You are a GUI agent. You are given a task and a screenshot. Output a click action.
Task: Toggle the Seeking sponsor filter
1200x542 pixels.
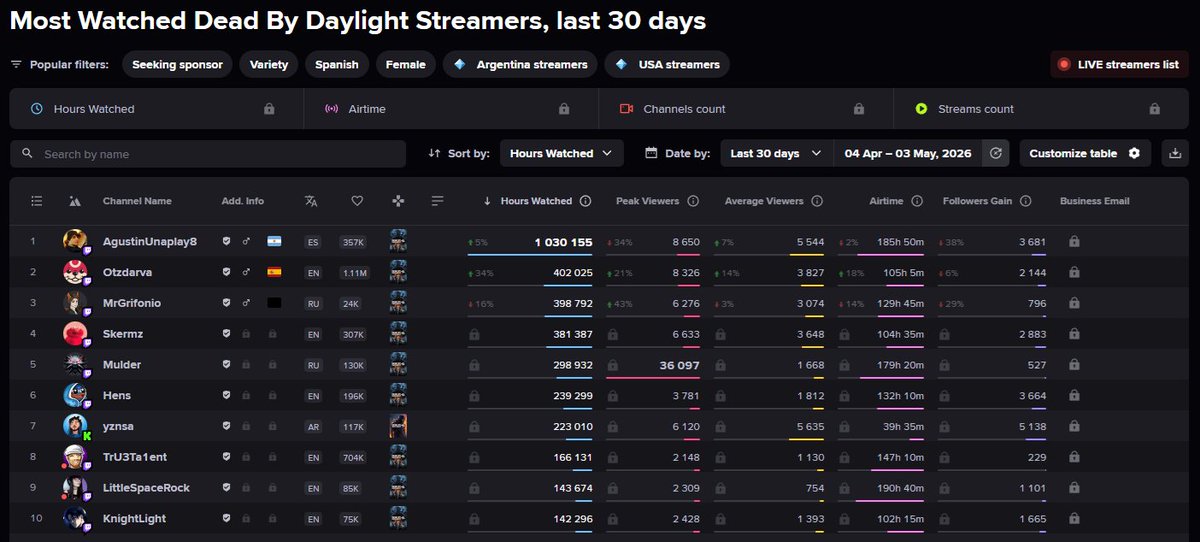[178, 64]
